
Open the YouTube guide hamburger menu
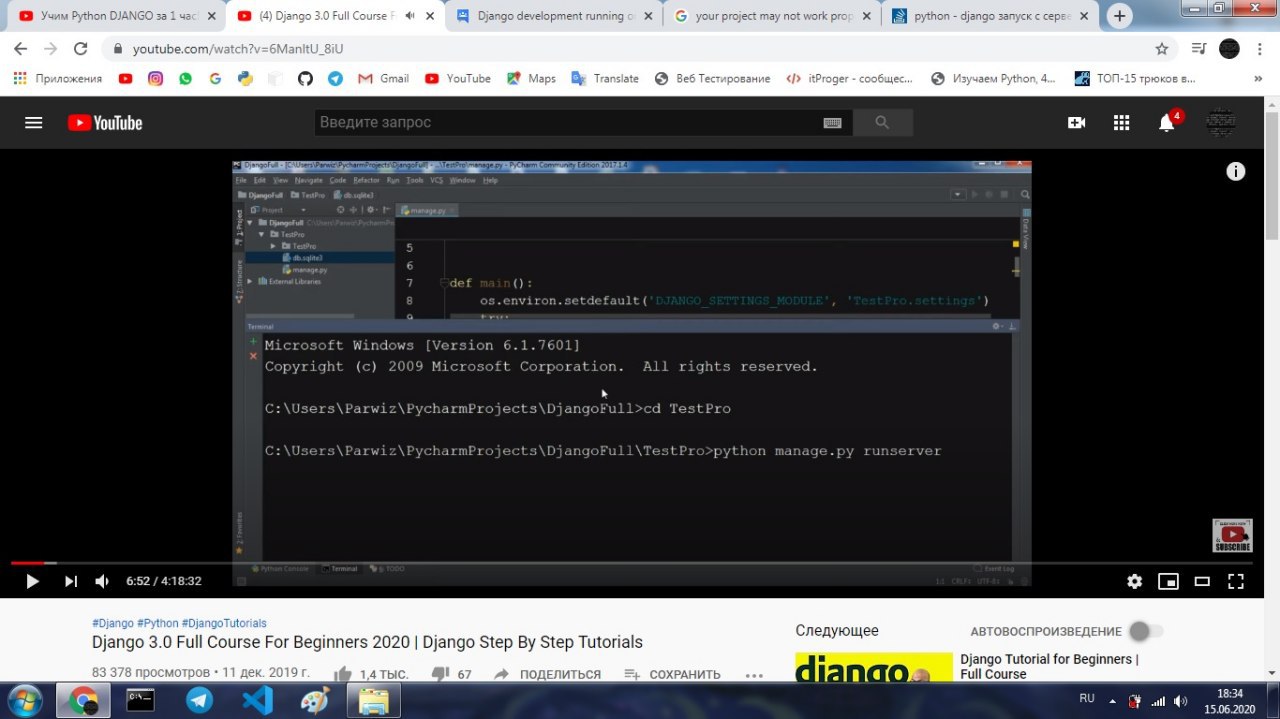(34, 123)
